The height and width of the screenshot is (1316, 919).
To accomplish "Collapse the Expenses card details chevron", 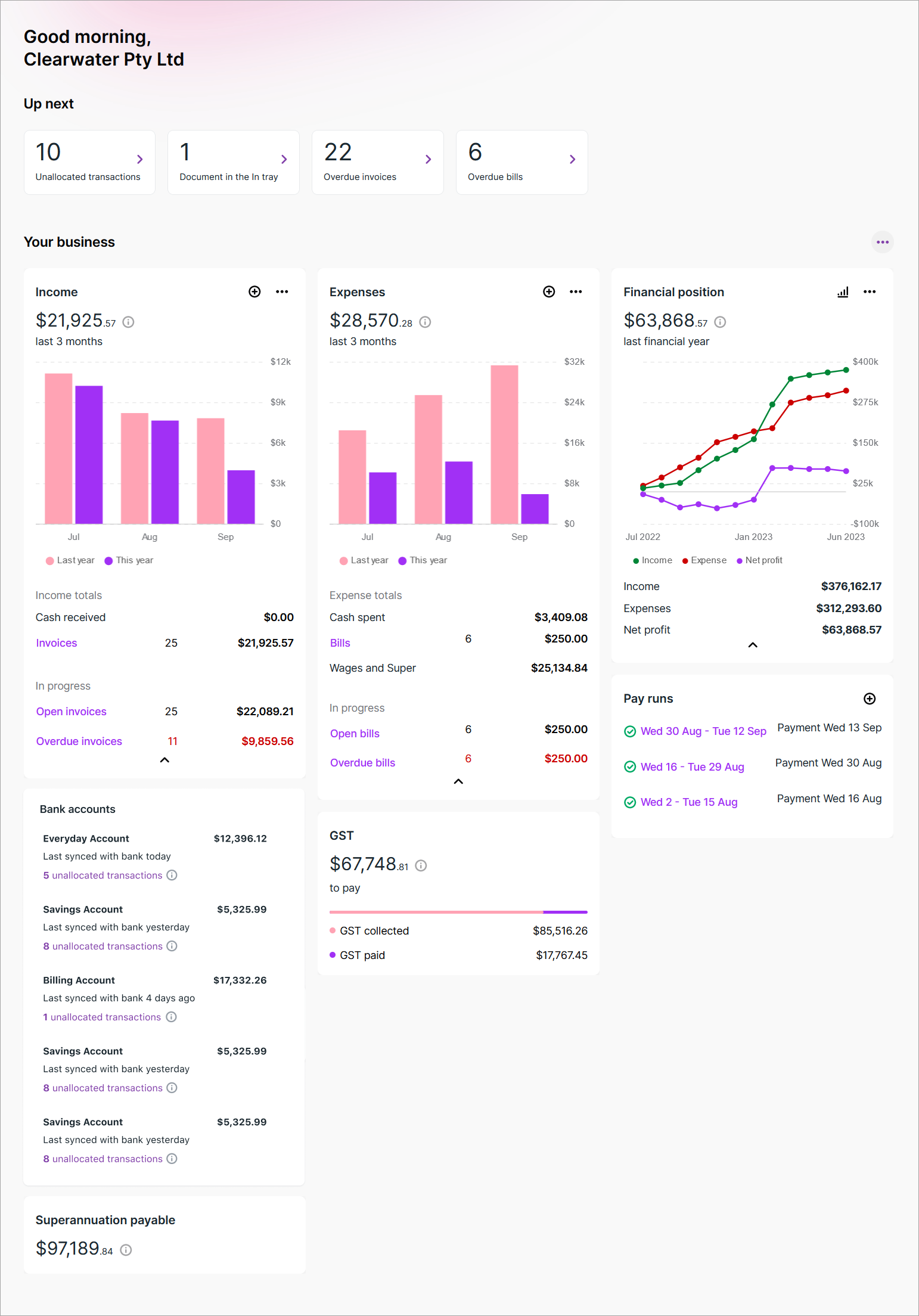I will pyautogui.click(x=458, y=781).
